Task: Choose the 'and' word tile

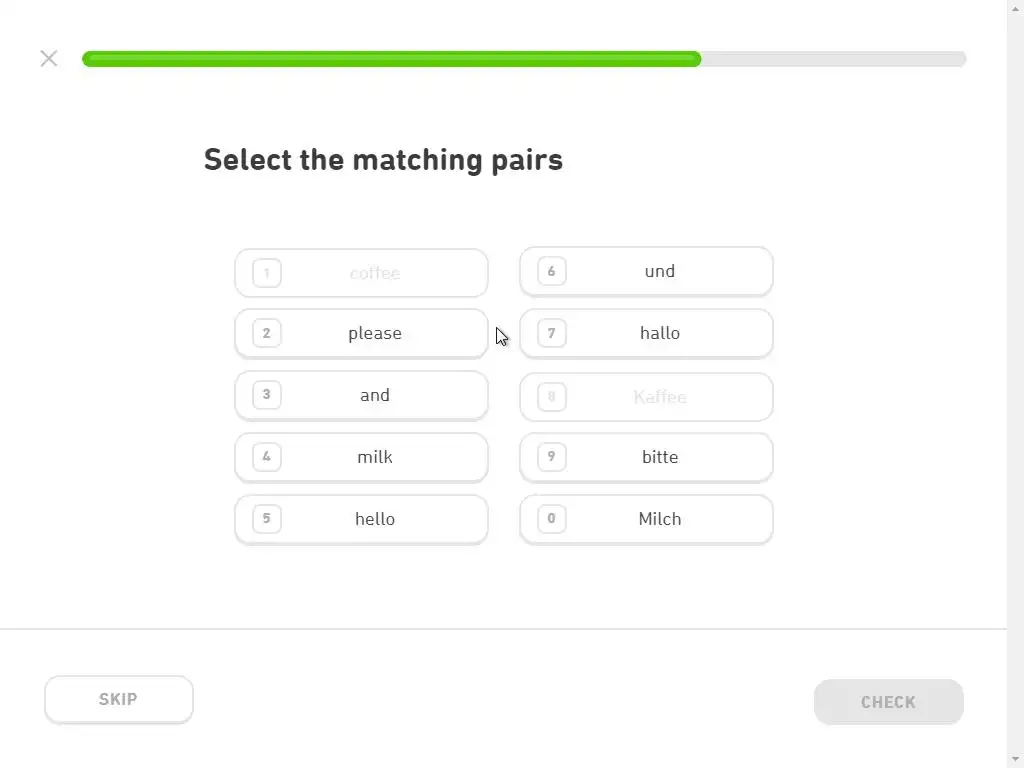Action: click(374, 395)
